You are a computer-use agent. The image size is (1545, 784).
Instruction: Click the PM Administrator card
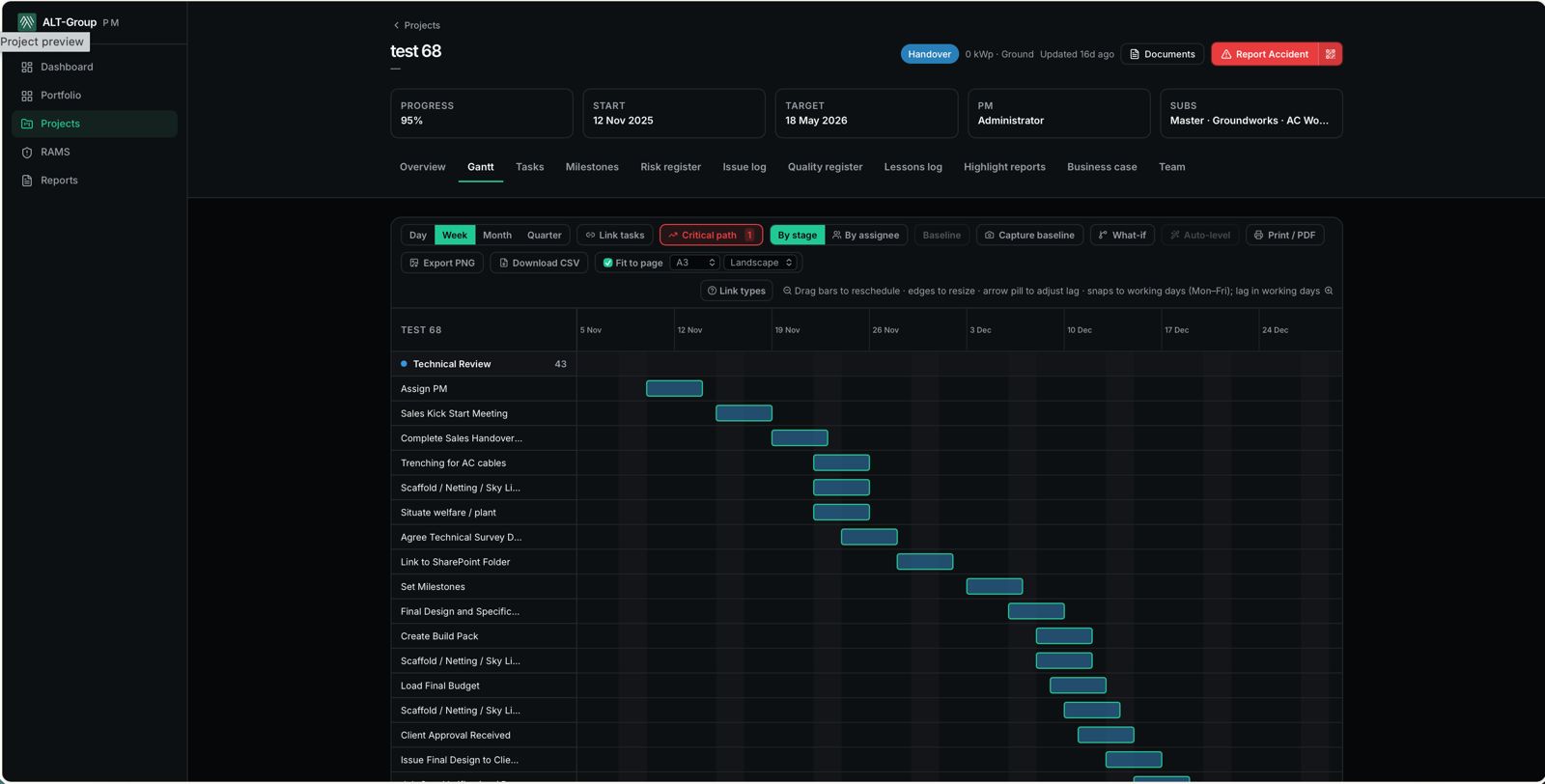coord(1058,113)
